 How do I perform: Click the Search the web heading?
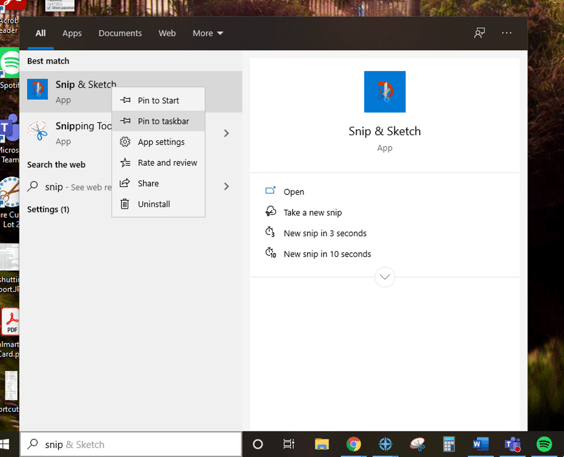[x=56, y=165]
